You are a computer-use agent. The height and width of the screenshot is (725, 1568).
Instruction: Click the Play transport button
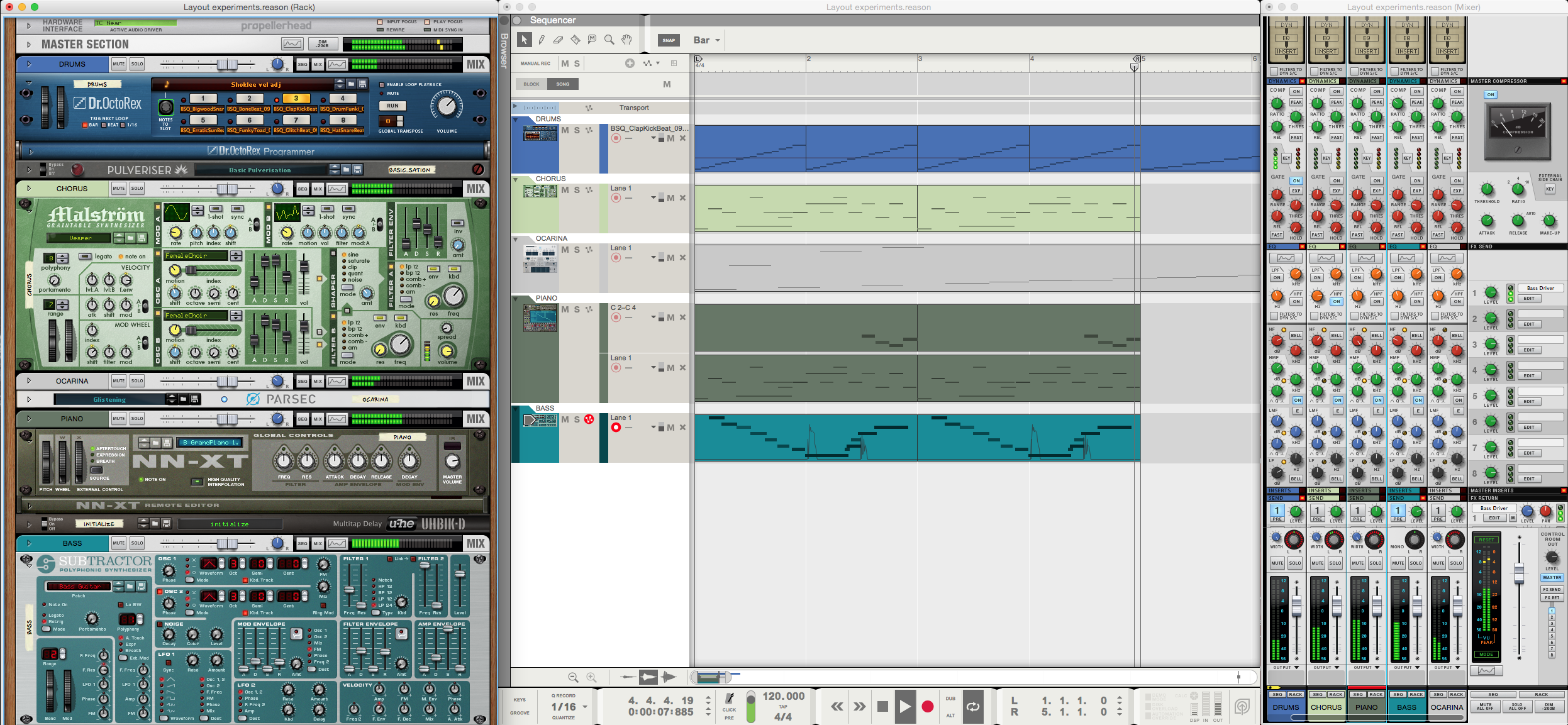(x=904, y=707)
